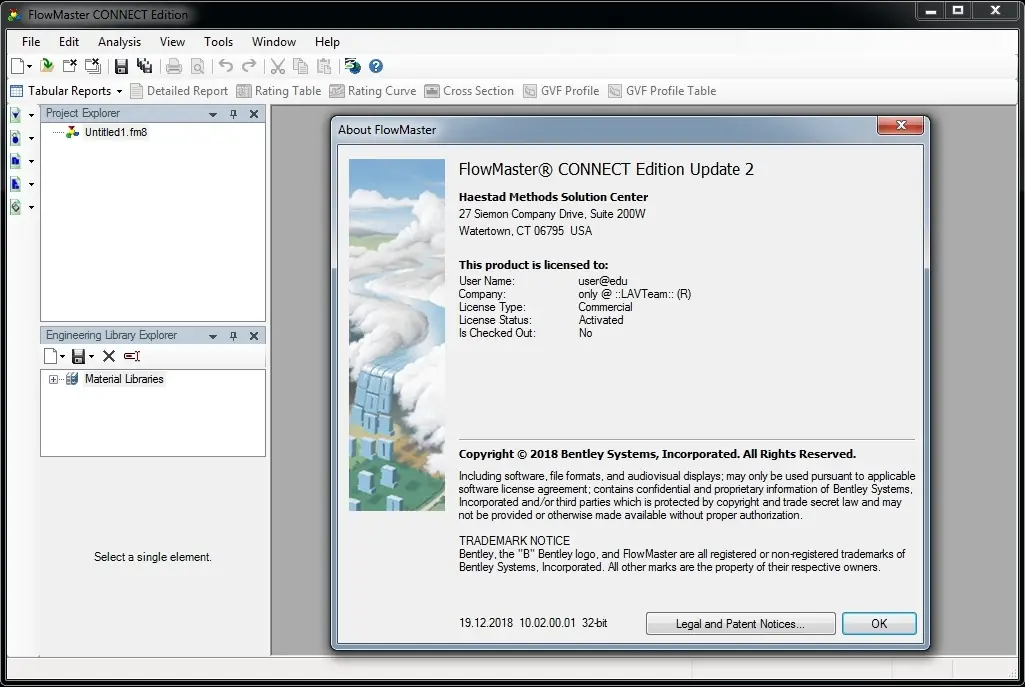This screenshot has width=1025, height=687.
Task: Open the Edit menu
Action: click(x=69, y=42)
